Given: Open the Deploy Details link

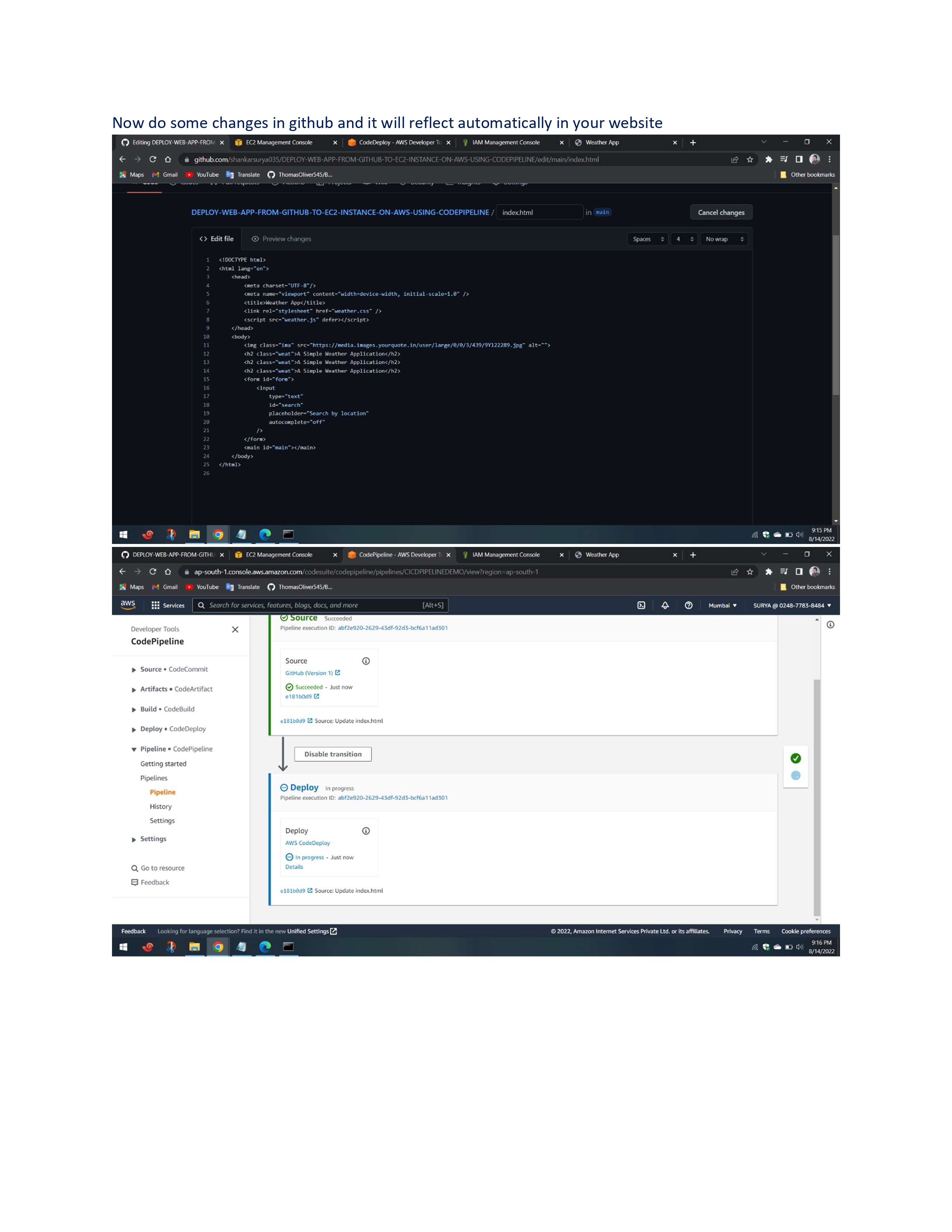Looking at the screenshot, I should click(294, 867).
